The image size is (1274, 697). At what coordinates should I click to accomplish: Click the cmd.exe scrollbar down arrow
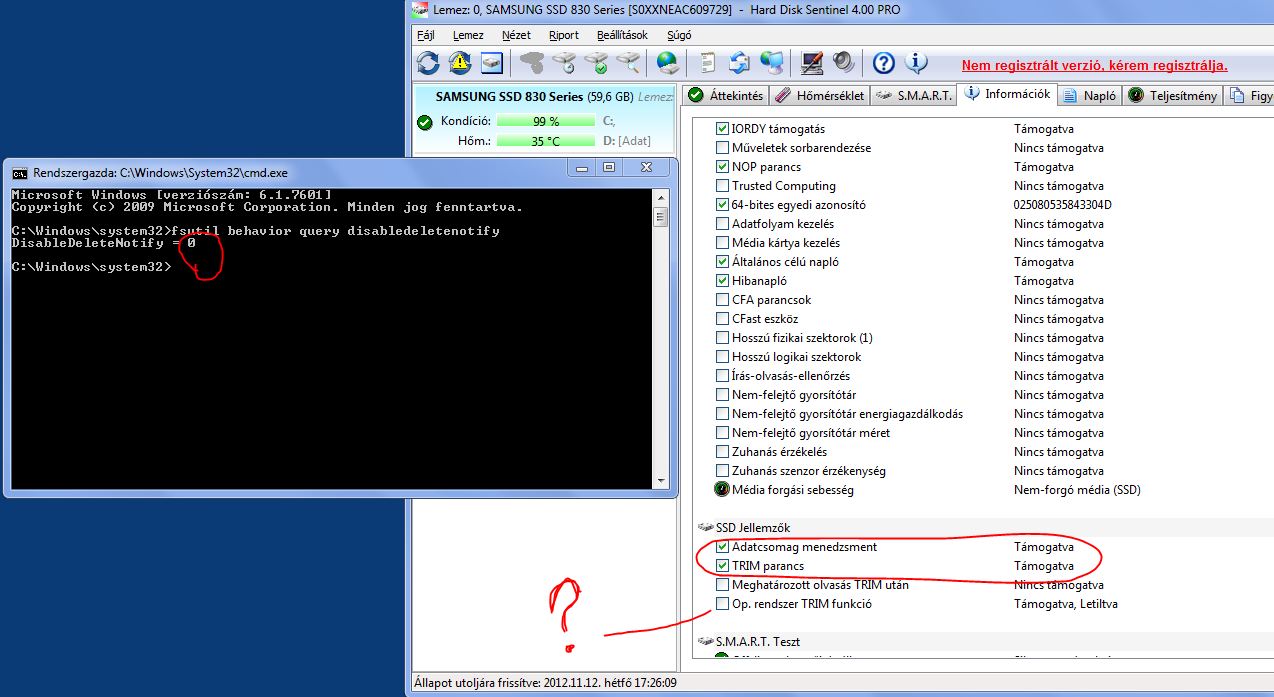(661, 482)
